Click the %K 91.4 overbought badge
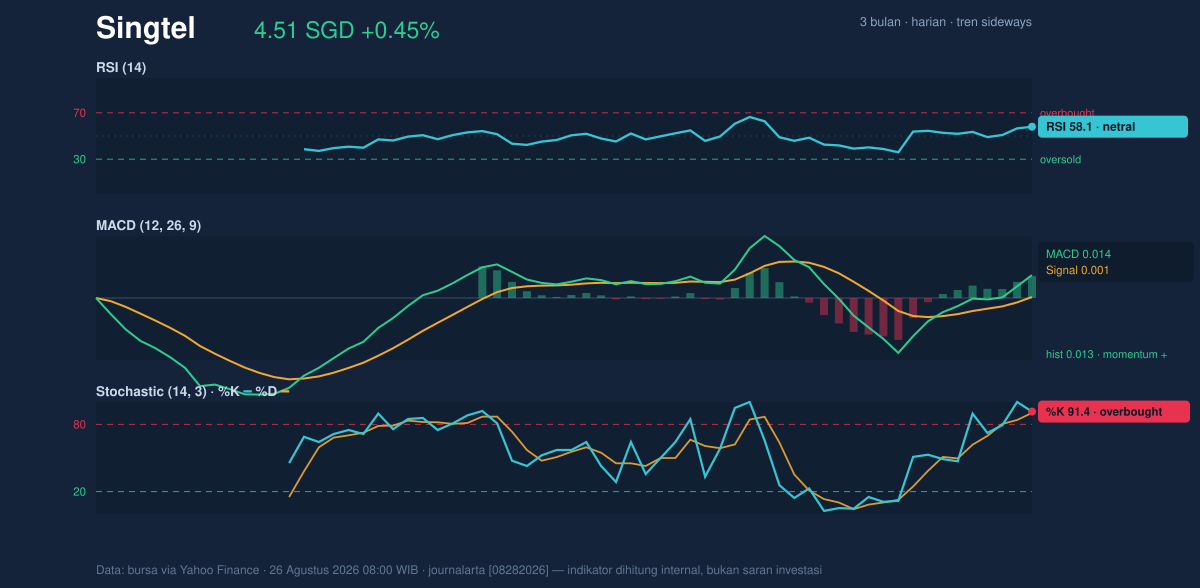1200x588 pixels. point(1114,411)
